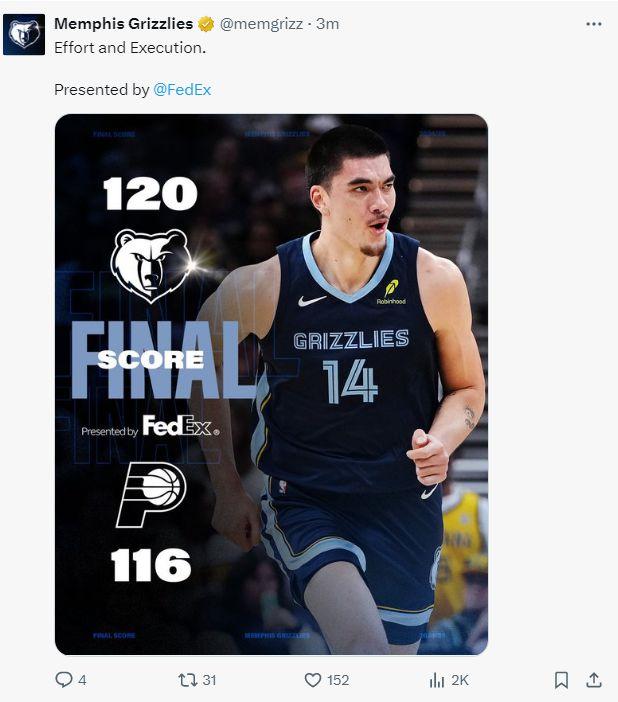Open the final score image
This screenshot has height=702, width=618.
click(x=271, y=385)
